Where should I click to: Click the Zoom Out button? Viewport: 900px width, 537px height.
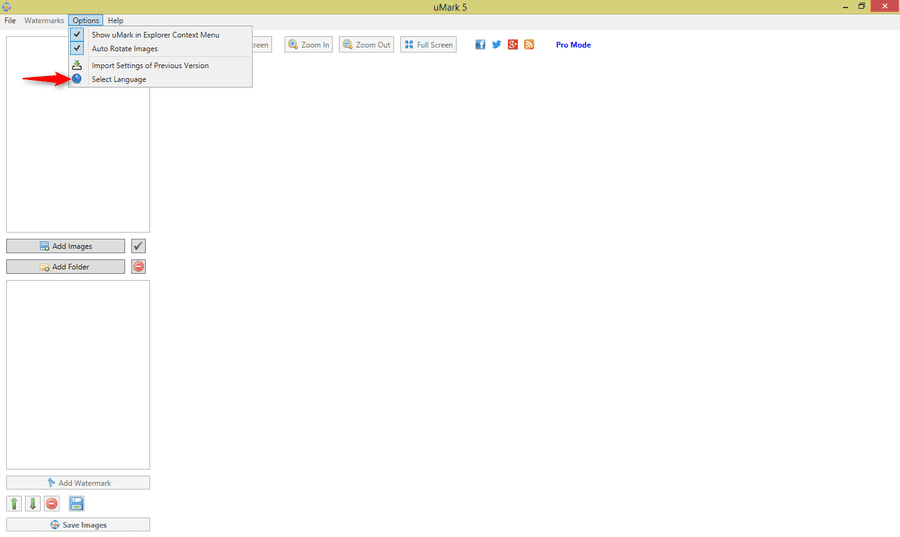click(x=366, y=45)
